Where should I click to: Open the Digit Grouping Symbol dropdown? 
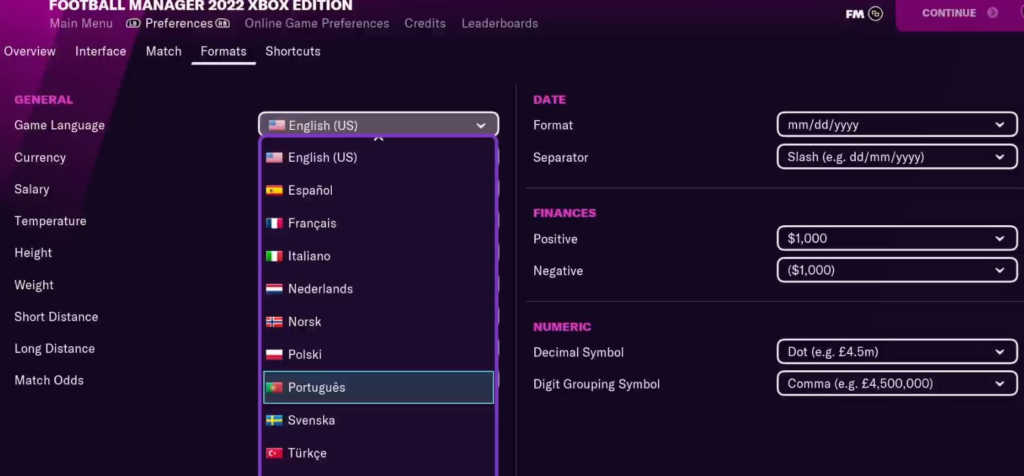tap(897, 383)
